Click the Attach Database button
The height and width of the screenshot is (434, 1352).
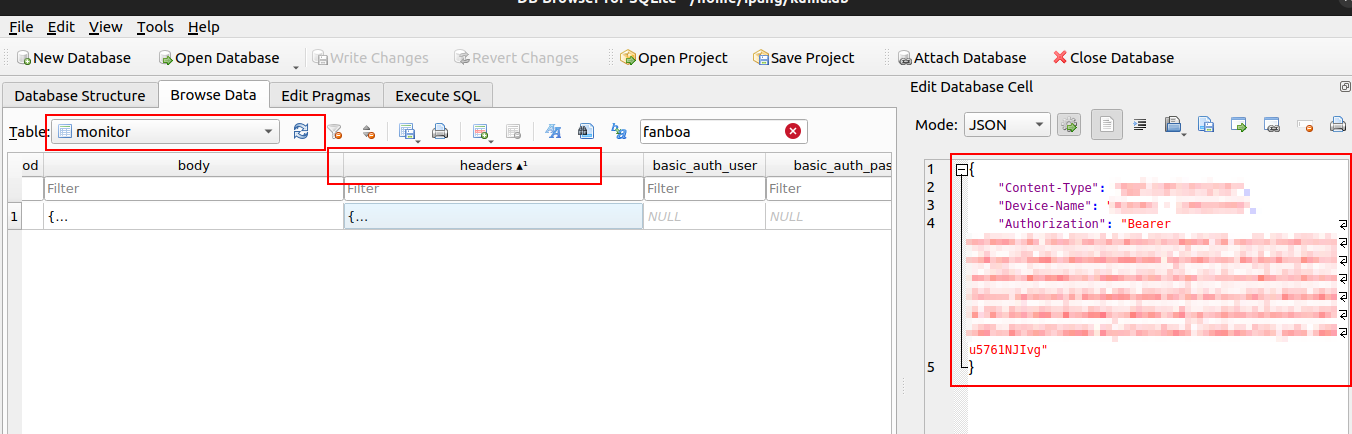[962, 58]
